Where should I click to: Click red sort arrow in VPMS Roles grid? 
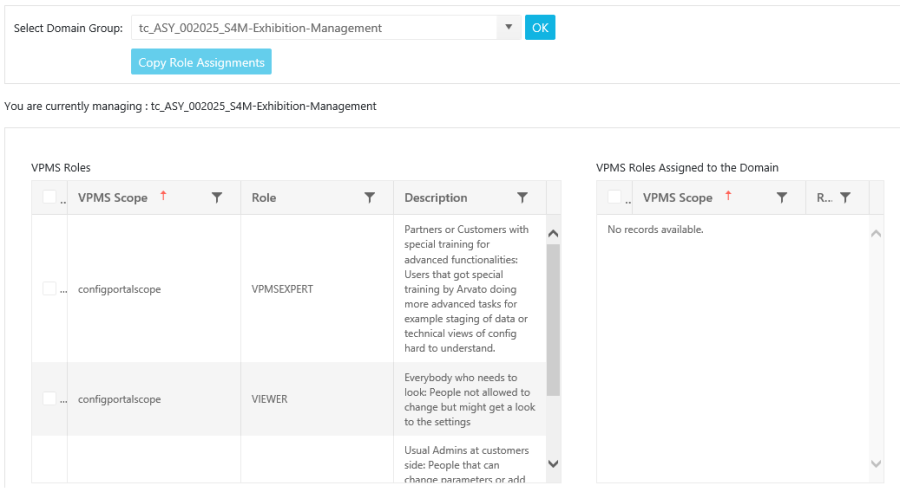tap(163, 196)
